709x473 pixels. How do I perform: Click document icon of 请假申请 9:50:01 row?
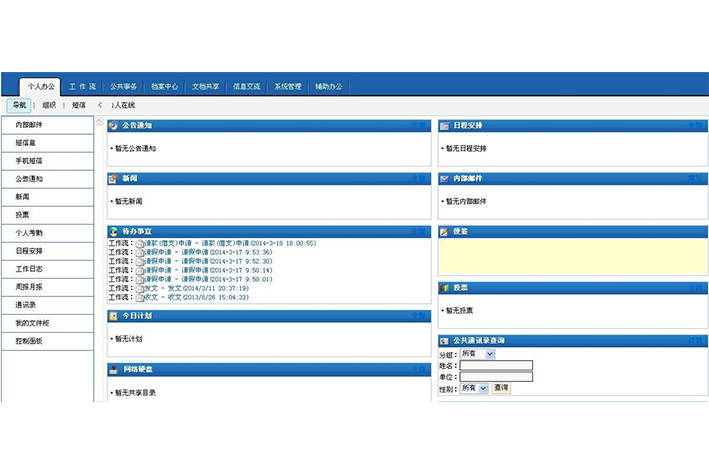(x=140, y=280)
